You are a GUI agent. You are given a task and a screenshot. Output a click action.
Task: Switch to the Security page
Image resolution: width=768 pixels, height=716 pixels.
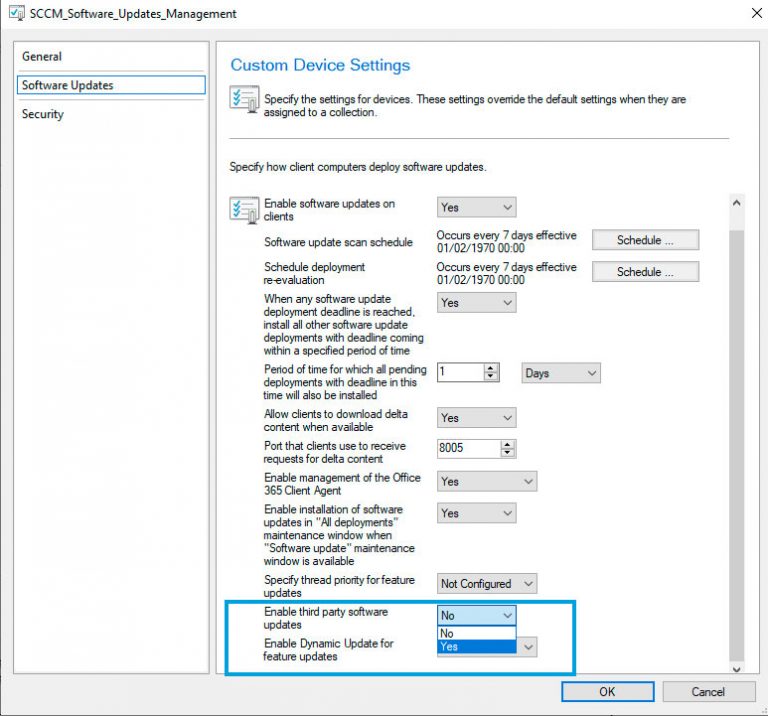point(43,114)
